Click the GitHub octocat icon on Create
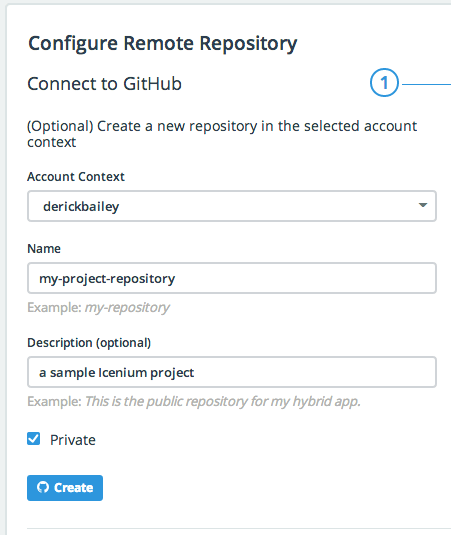The image size is (451, 535). (x=43, y=487)
